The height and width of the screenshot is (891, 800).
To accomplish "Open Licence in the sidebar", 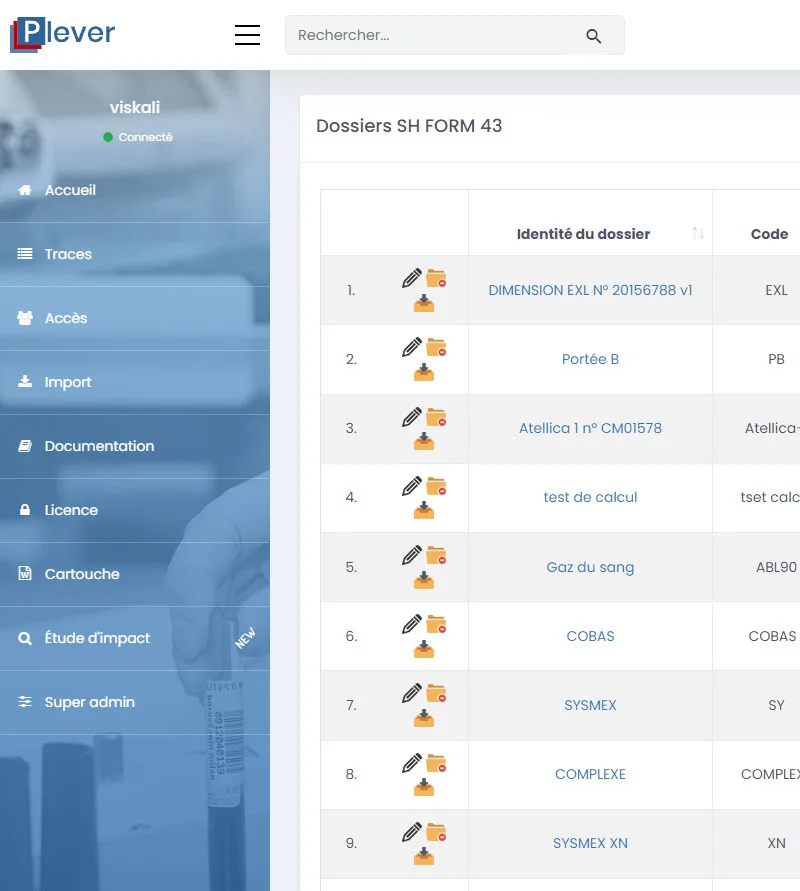I will tap(135, 510).
